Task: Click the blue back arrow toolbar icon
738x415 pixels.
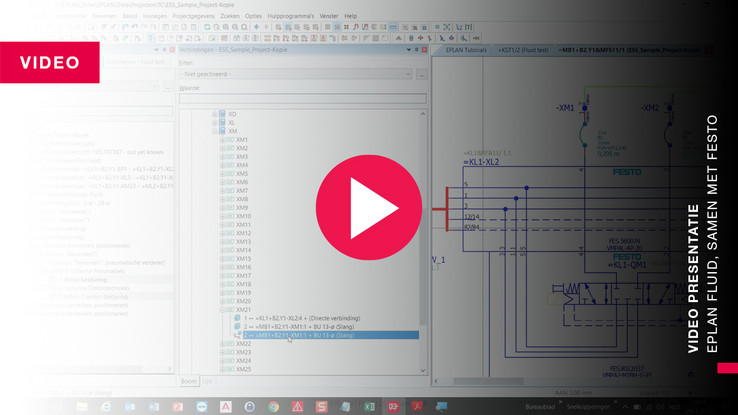Action: [257, 27]
